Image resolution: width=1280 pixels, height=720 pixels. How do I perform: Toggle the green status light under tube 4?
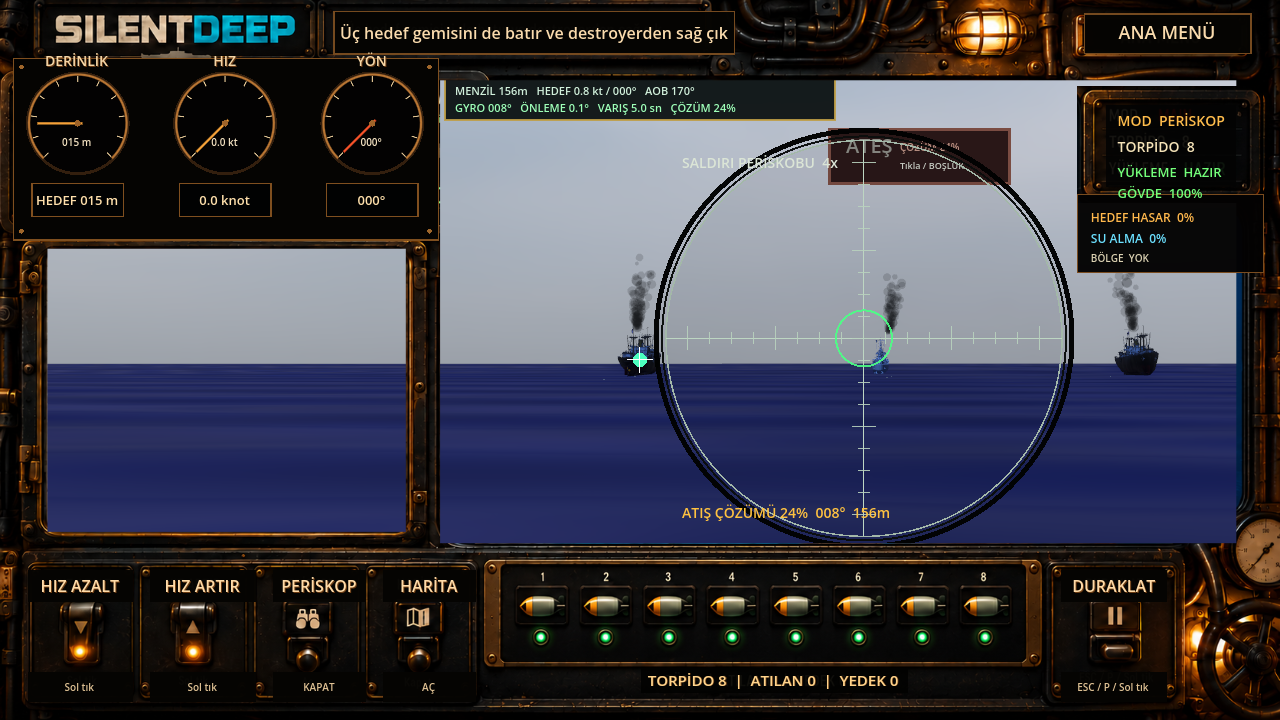click(x=732, y=637)
